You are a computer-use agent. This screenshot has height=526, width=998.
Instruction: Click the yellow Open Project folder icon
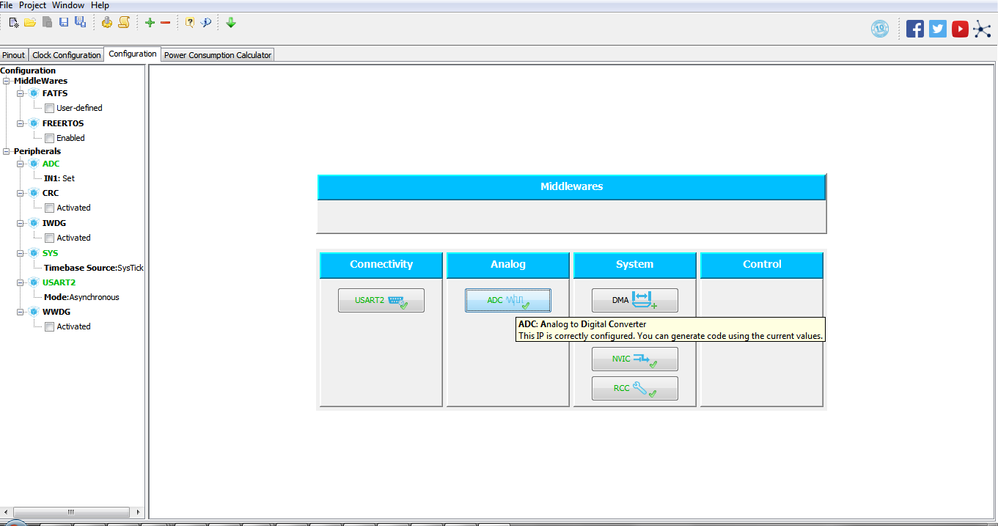(x=30, y=23)
